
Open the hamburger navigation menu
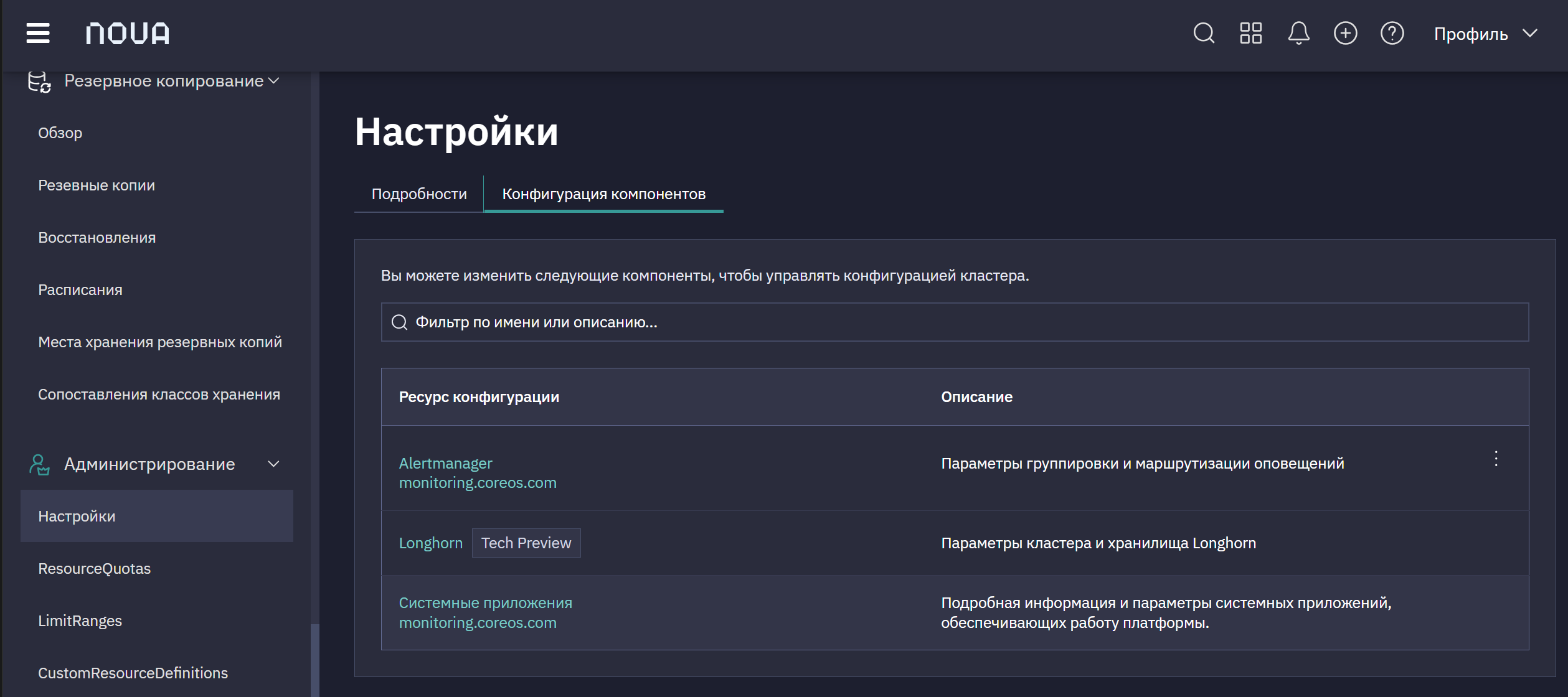point(38,33)
